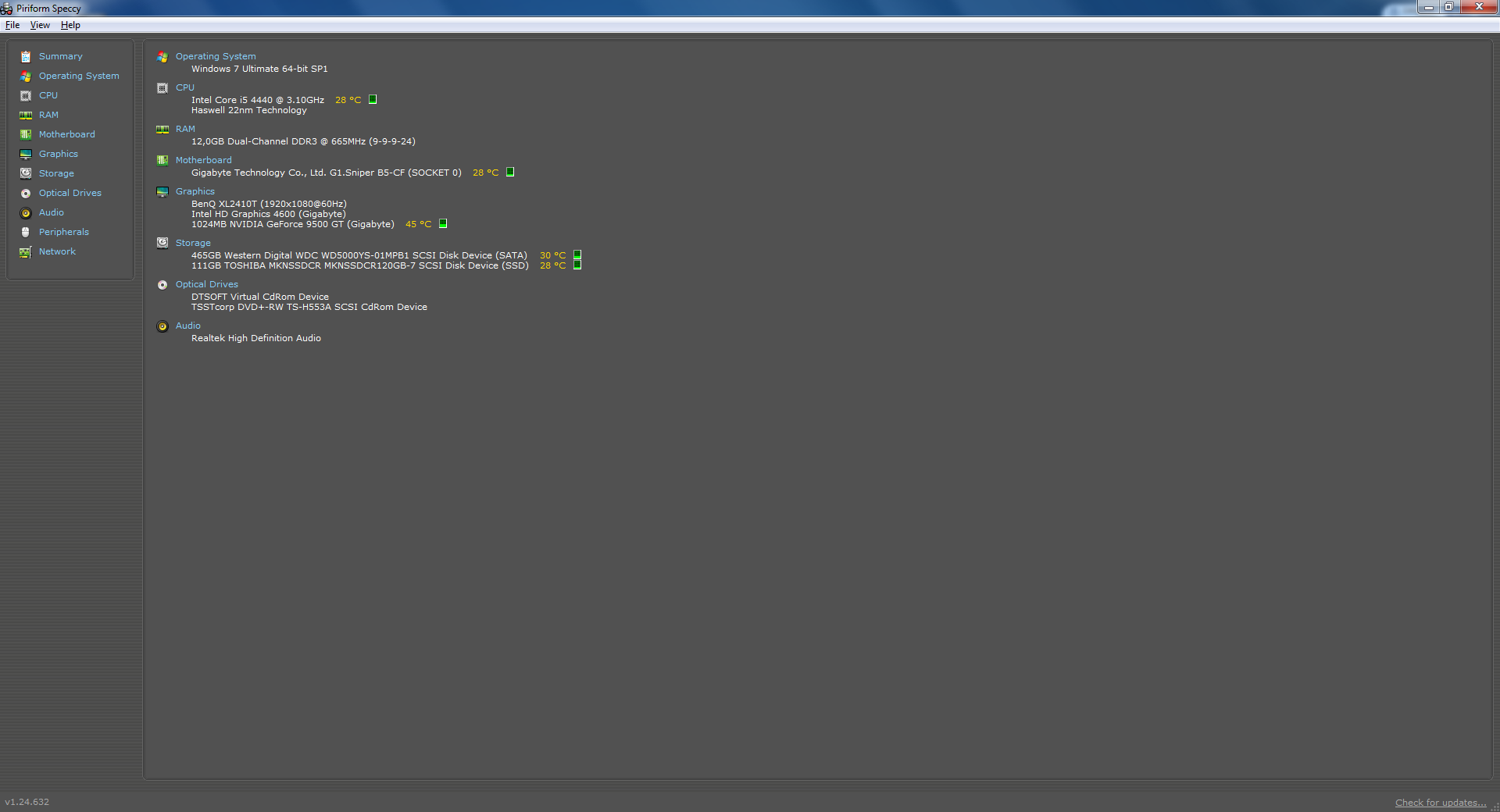
Task: Open the View menu
Action: pyautogui.click(x=40, y=25)
